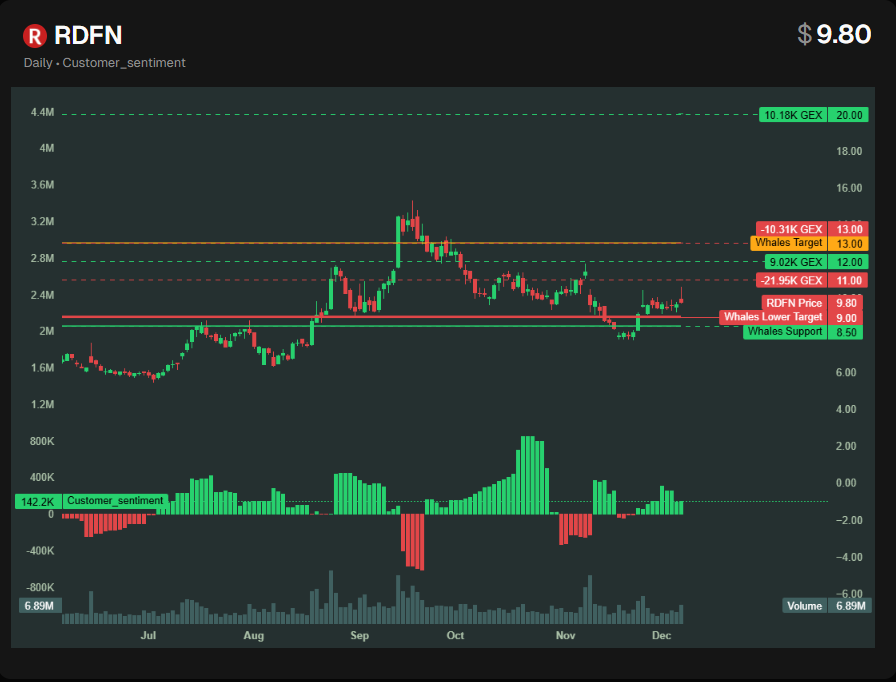Click the '4.4M' left axis value
Screen dimensions: 896x682
[x=43, y=113]
